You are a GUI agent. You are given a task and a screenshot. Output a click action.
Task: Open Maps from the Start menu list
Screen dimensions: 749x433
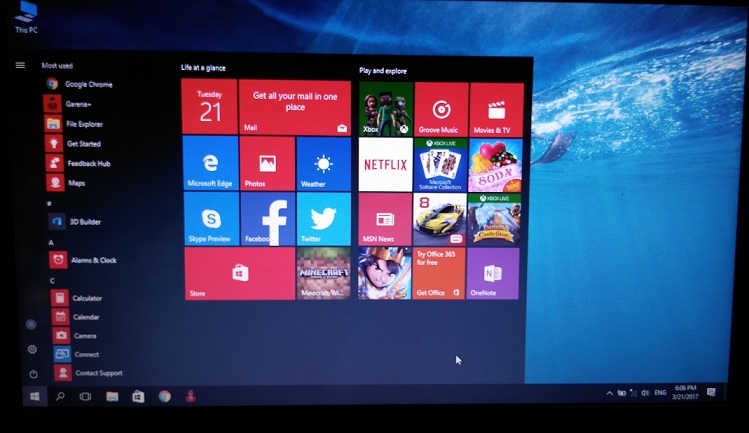pyautogui.click(x=66, y=183)
